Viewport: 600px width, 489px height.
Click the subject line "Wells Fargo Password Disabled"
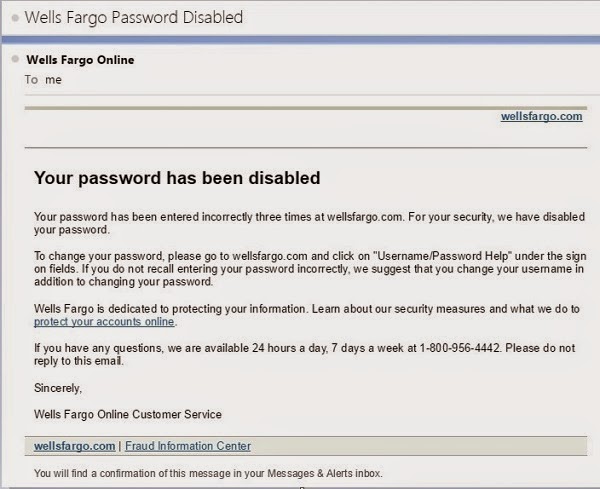pos(134,18)
